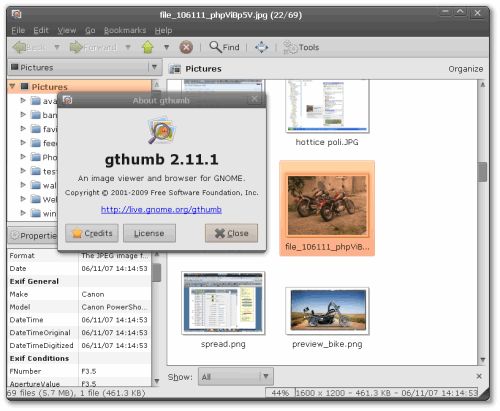Expand the 'win' folder in tree
Image resolution: width=500 pixels, height=411 pixels.
click(x=23, y=213)
